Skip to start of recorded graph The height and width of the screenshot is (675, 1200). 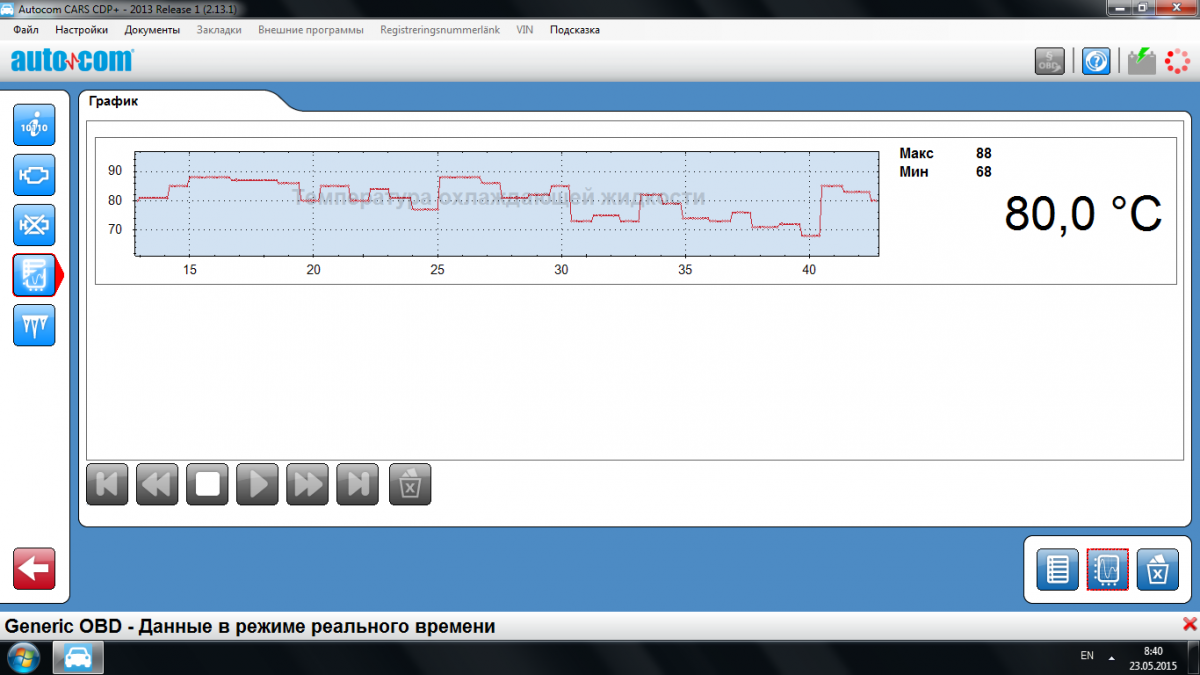tap(107, 485)
